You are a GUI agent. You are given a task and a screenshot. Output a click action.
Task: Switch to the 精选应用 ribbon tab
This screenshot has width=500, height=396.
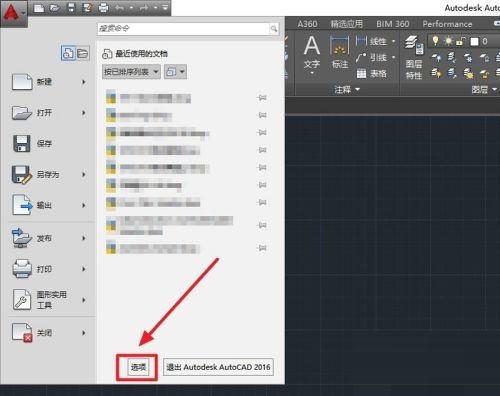pos(346,24)
